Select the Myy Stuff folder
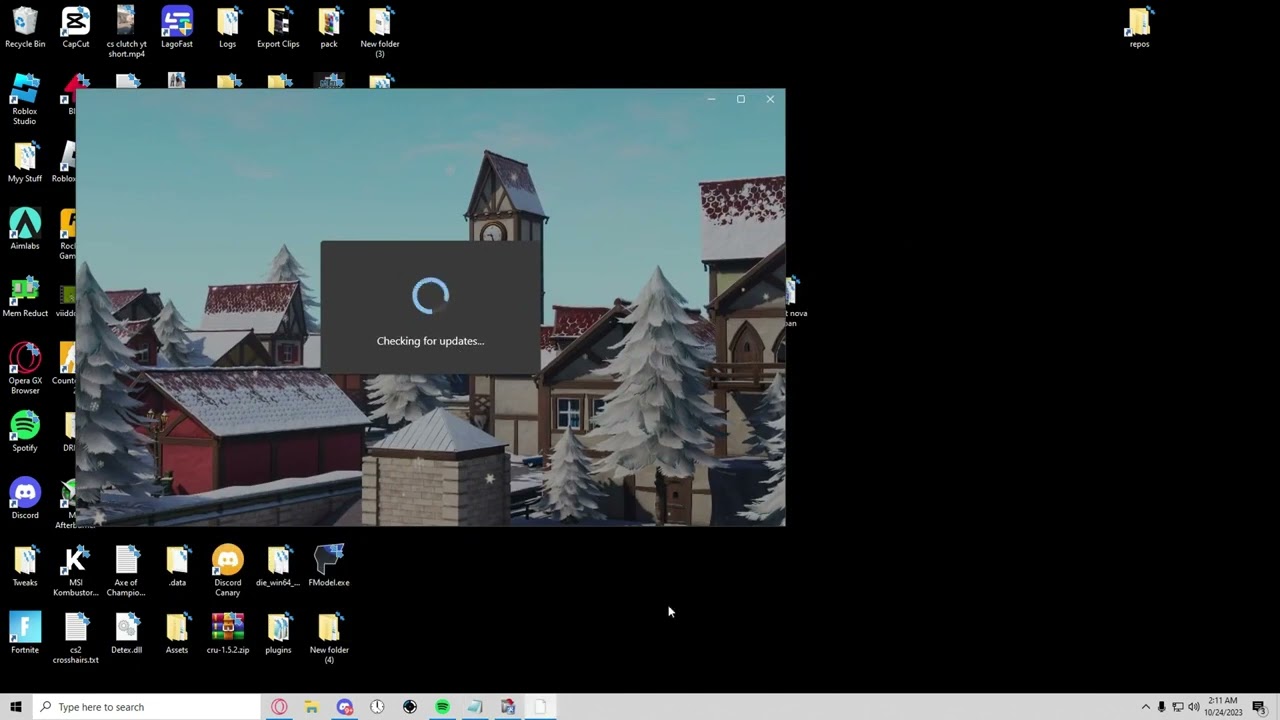Screen dimensions: 1280x720 [x=25, y=162]
